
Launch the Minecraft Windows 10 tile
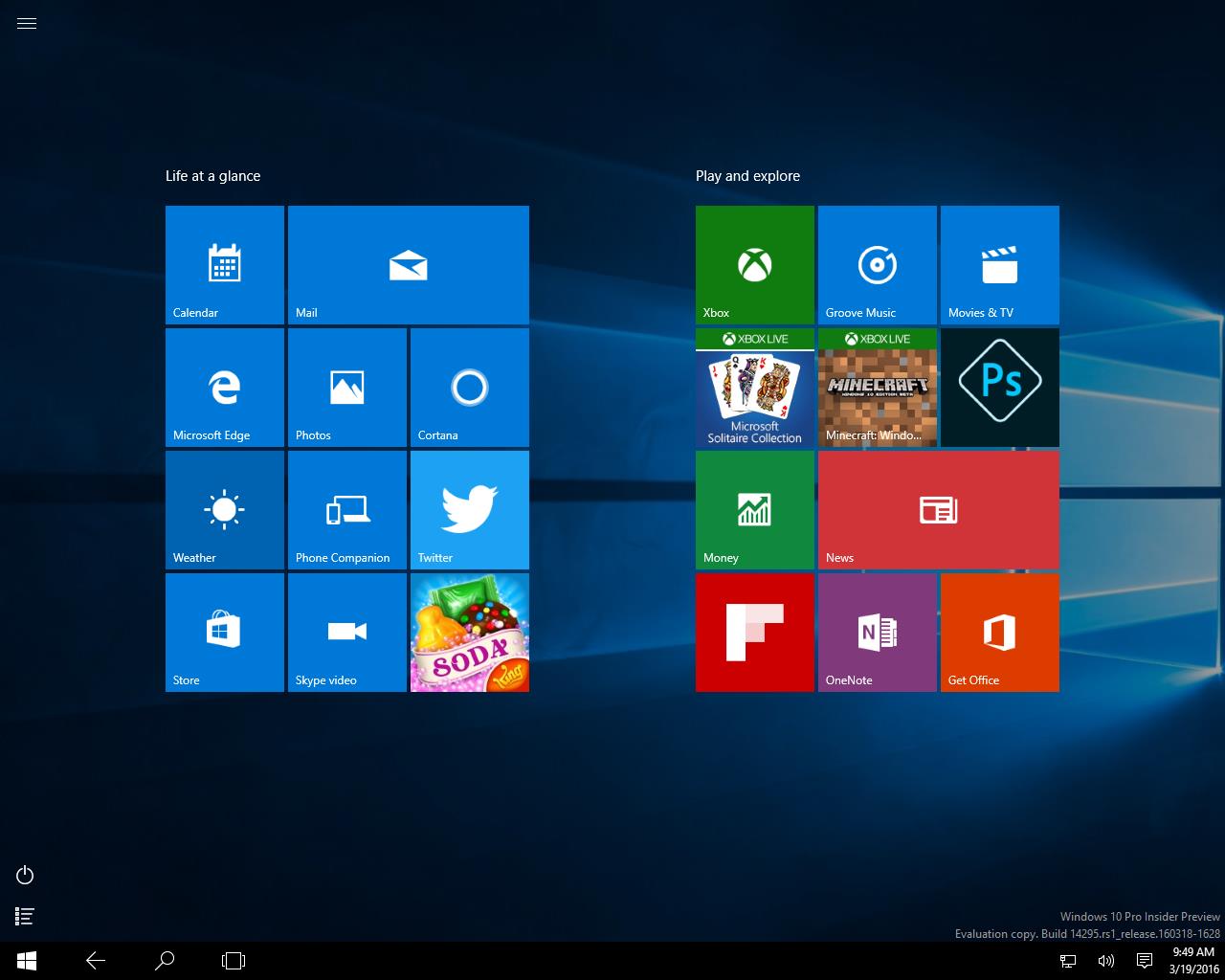pyautogui.click(x=878, y=388)
